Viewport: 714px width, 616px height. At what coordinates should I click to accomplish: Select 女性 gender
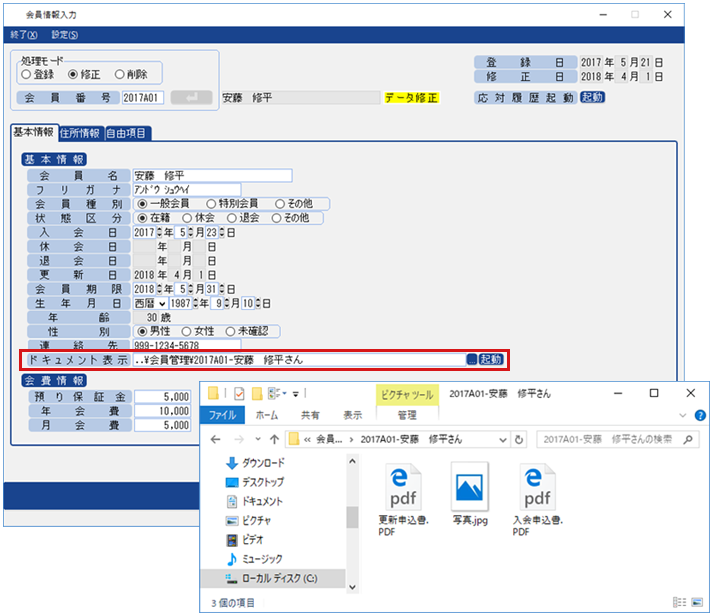tap(198, 331)
